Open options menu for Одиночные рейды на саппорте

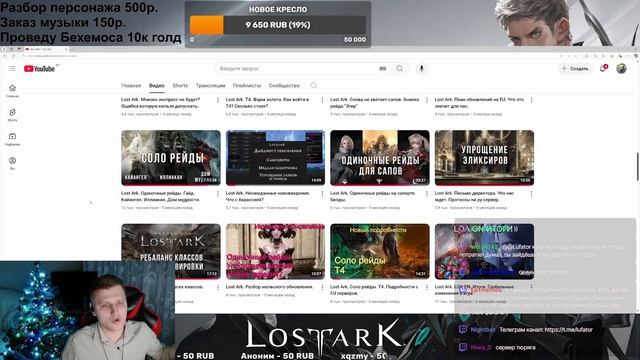coord(427,194)
